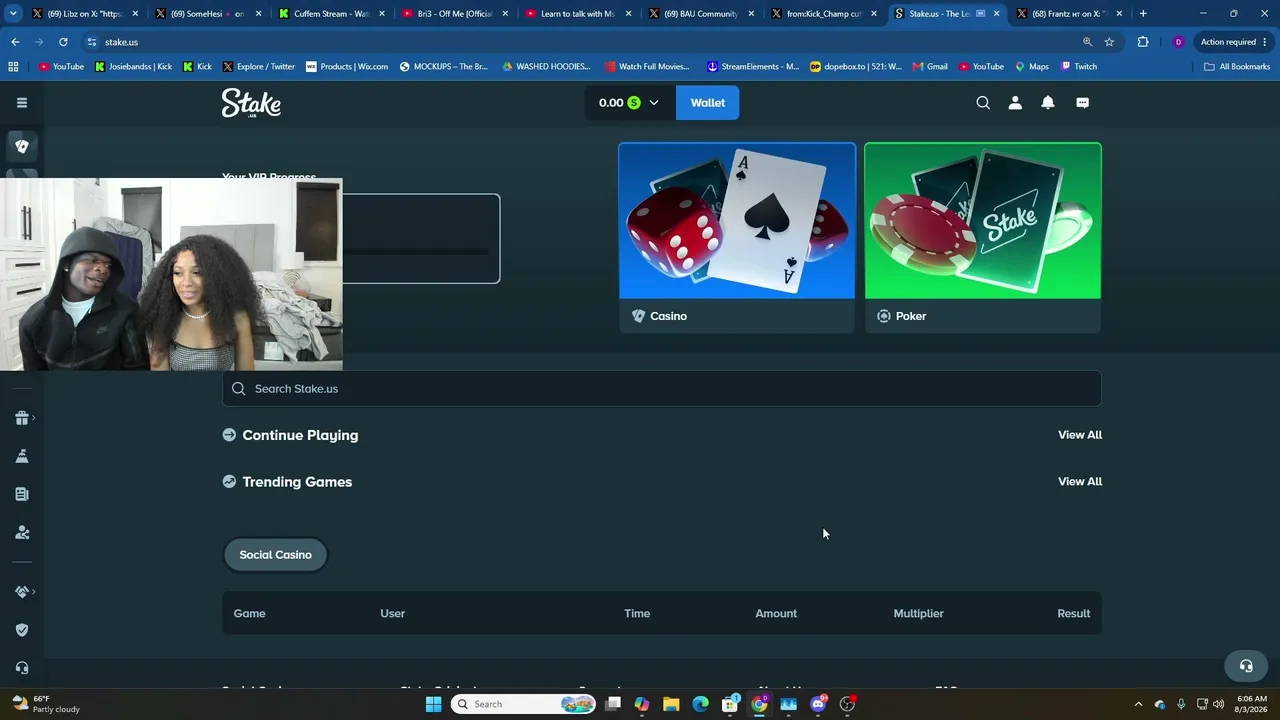The width and height of the screenshot is (1280, 720).
Task: Open the All Bookmarks folder
Action: 1237,67
